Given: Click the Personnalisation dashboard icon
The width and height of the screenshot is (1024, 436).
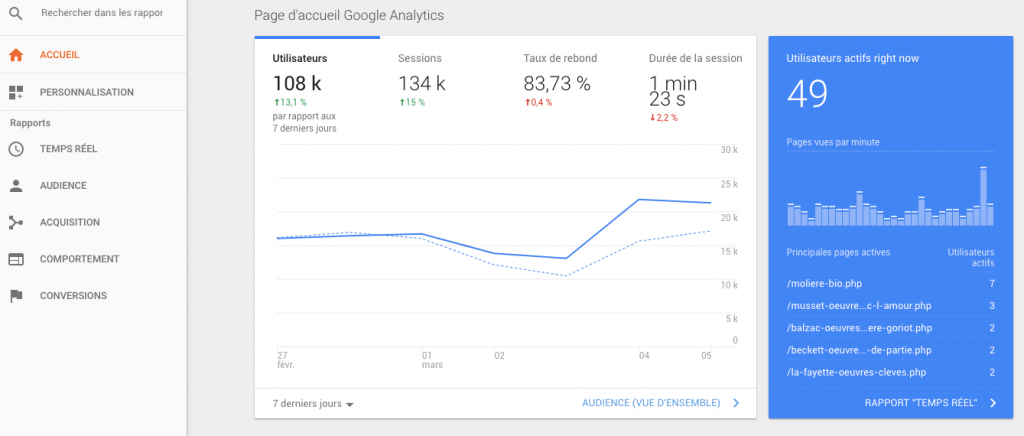Looking at the screenshot, I should tap(15, 92).
